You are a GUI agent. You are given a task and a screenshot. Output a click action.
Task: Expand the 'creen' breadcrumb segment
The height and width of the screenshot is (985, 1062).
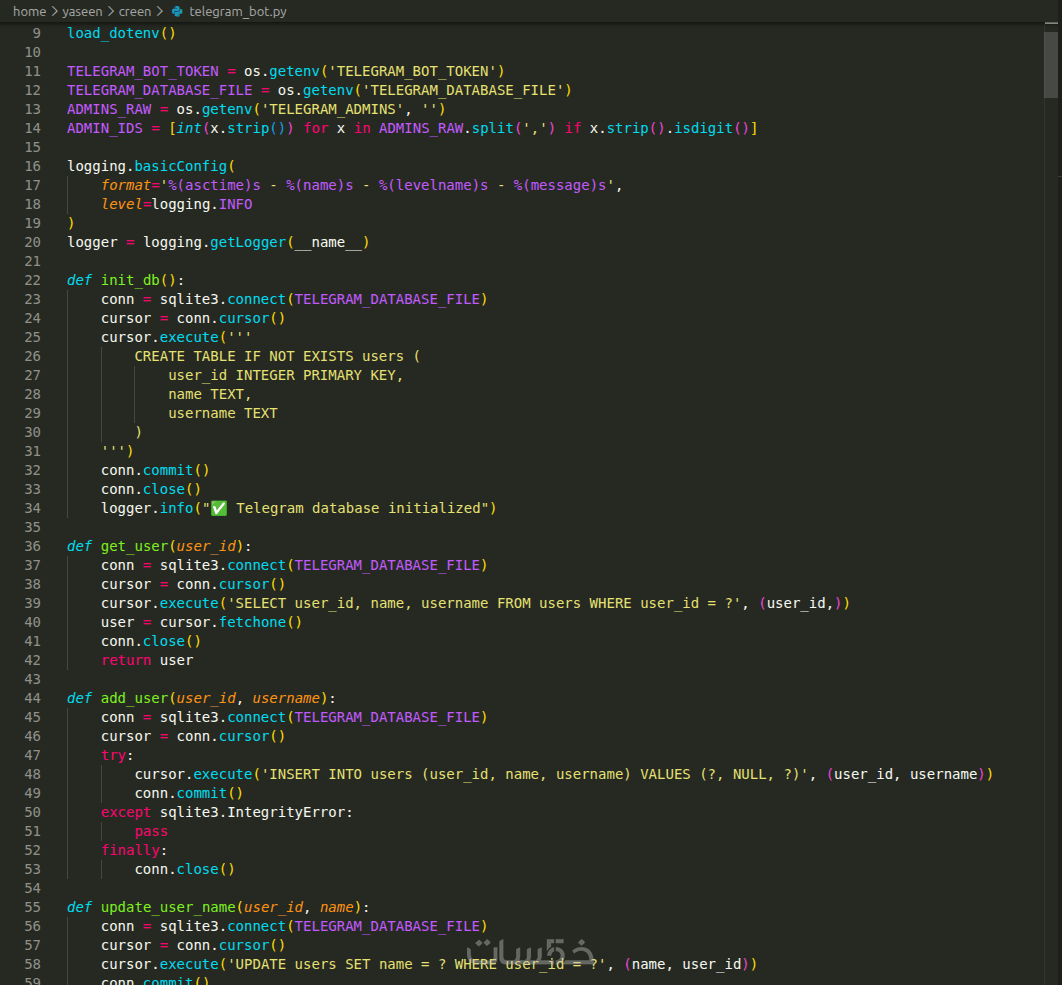(135, 12)
